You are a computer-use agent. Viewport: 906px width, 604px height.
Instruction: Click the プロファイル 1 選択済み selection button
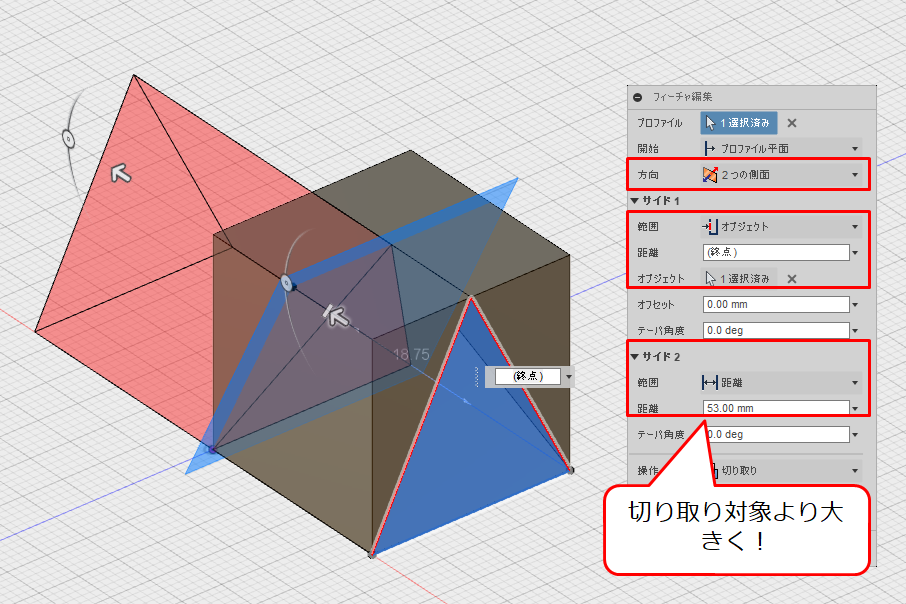(739, 123)
